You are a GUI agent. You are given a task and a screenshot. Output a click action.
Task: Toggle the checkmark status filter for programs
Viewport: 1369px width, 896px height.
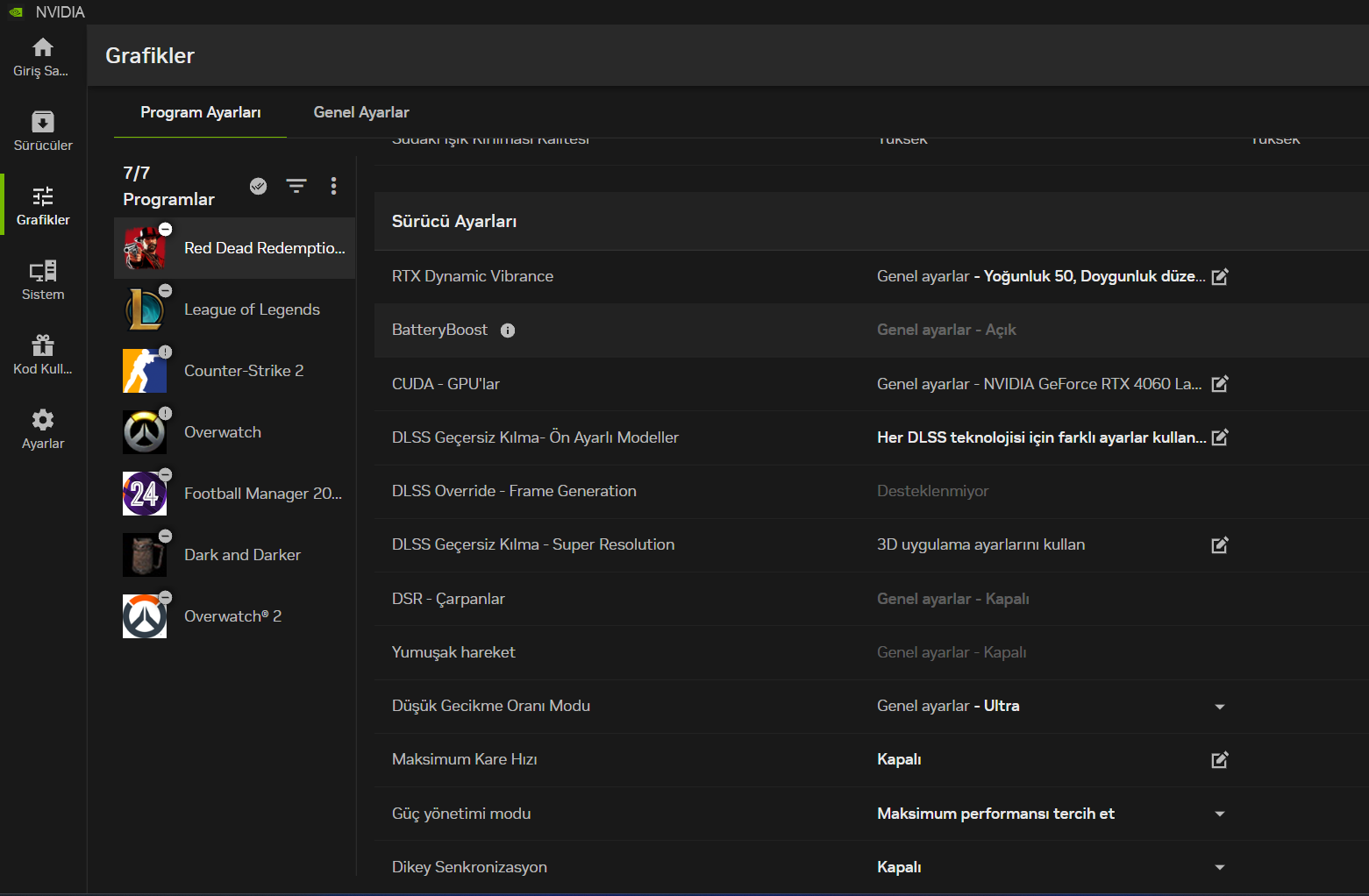click(x=258, y=186)
